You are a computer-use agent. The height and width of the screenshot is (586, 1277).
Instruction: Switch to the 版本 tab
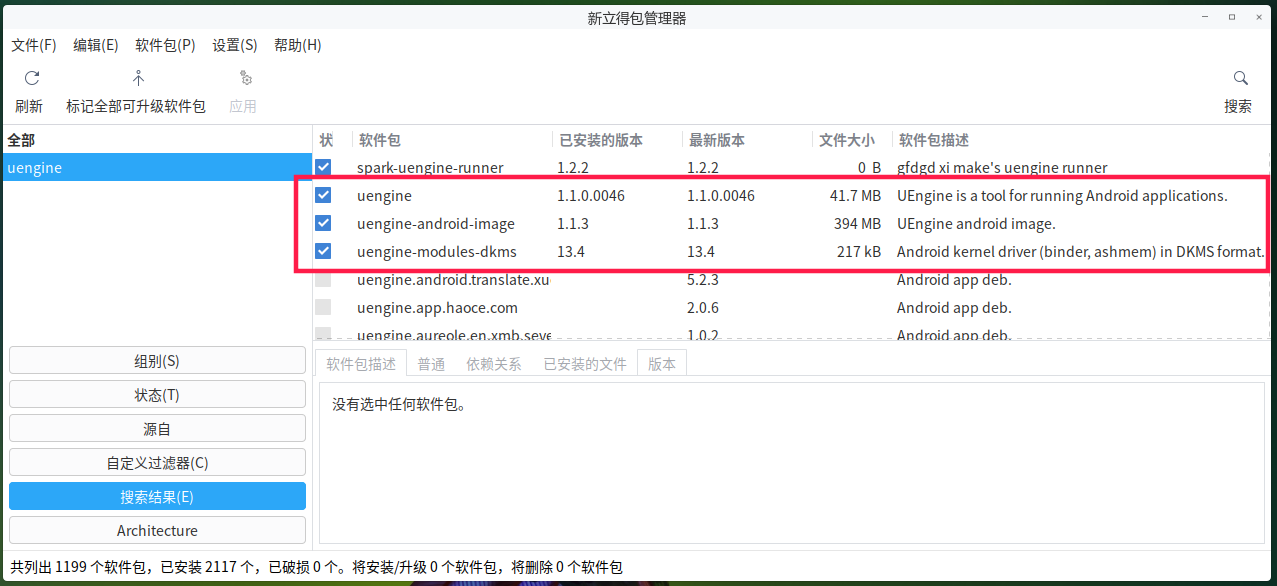(x=662, y=364)
